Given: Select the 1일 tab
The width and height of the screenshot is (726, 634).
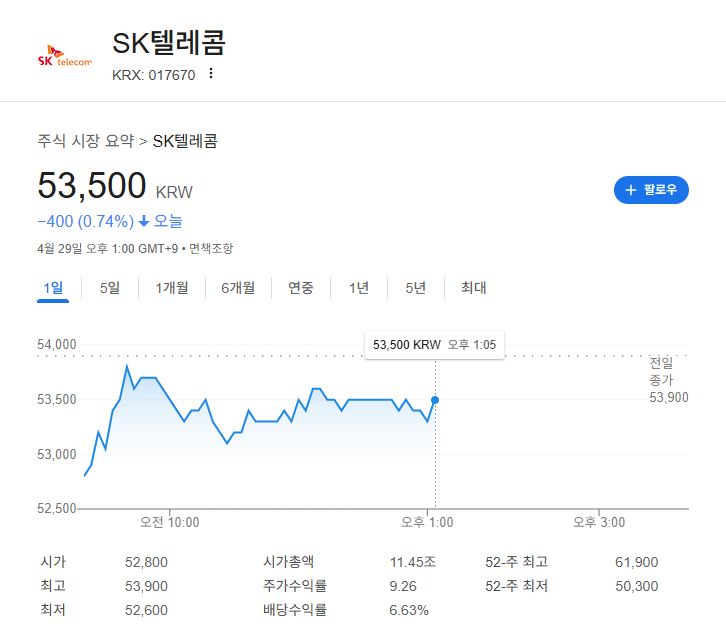Looking at the screenshot, I should 53,288.
